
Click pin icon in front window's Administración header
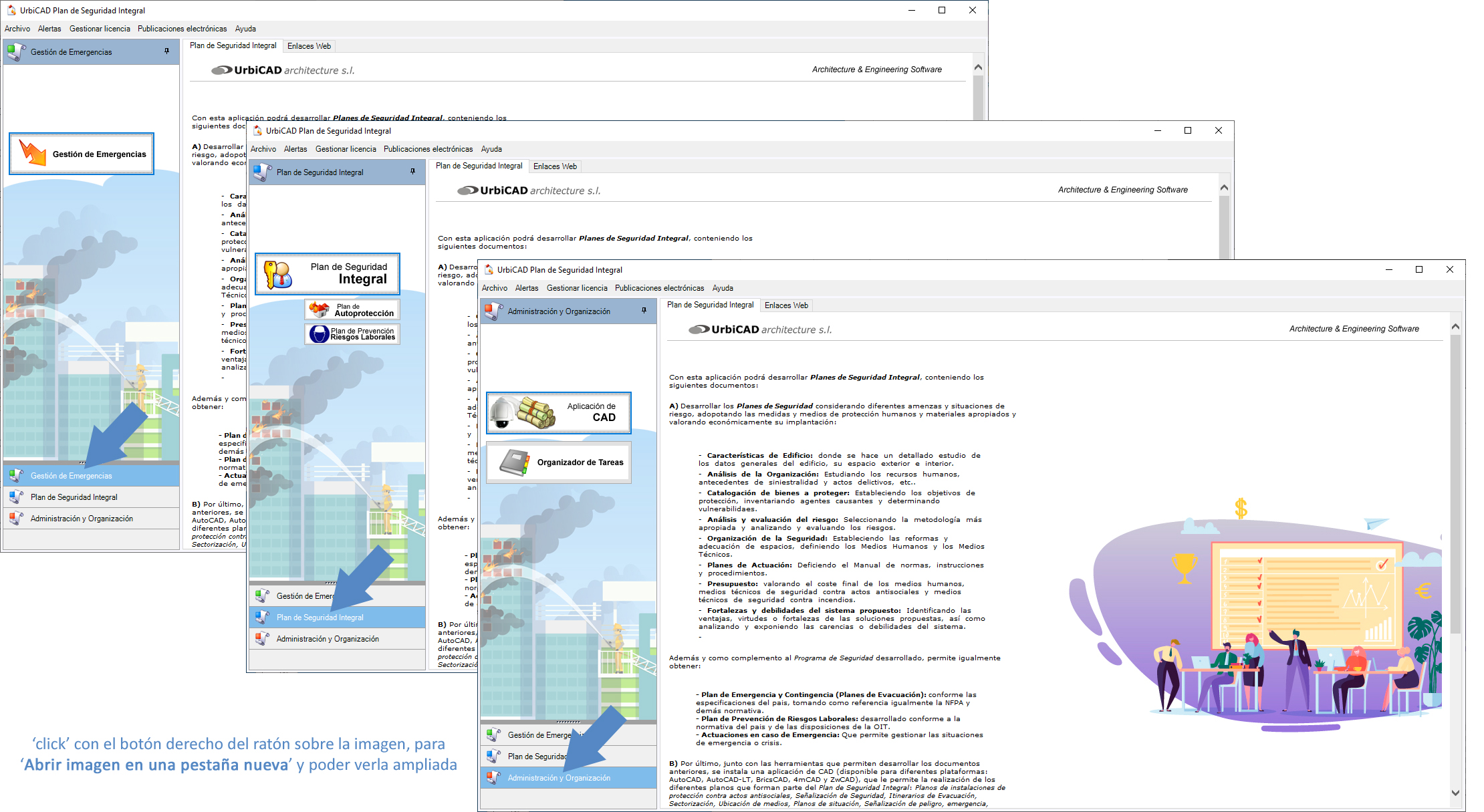tap(644, 311)
